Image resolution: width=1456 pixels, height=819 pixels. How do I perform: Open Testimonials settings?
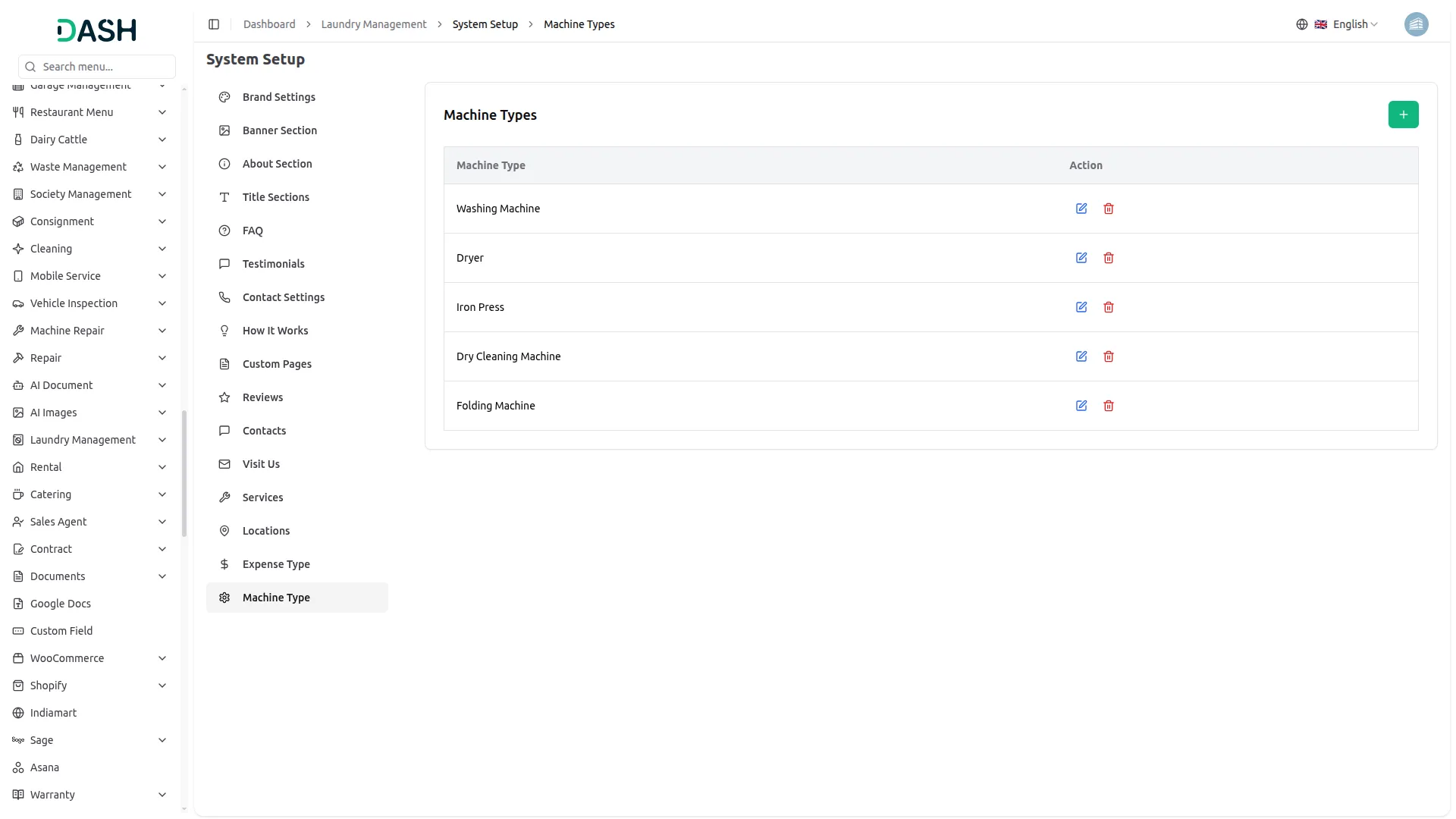pos(297,264)
